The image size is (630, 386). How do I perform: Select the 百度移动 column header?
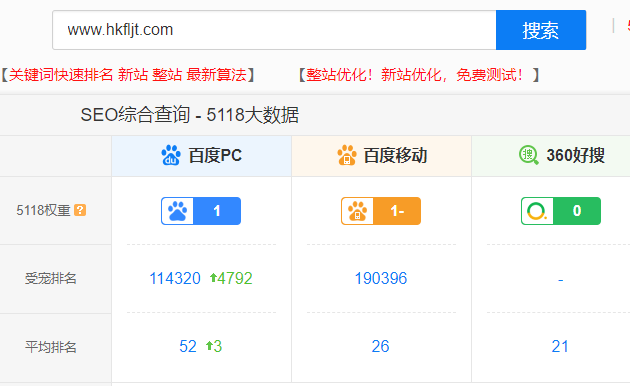point(381,156)
